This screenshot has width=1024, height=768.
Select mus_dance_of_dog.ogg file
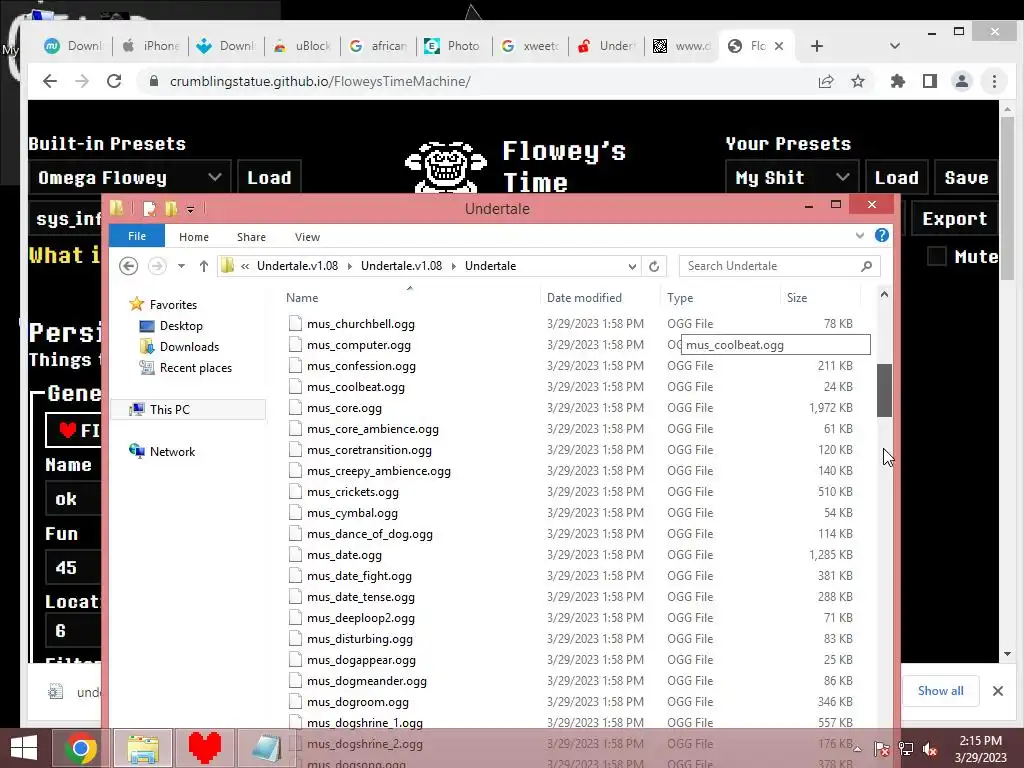tap(370, 534)
